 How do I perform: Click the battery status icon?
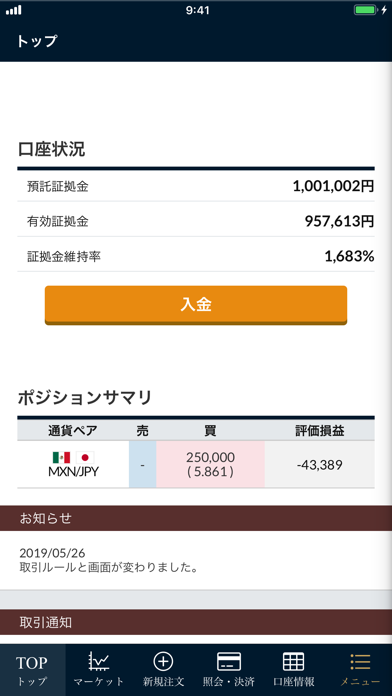coord(365,10)
